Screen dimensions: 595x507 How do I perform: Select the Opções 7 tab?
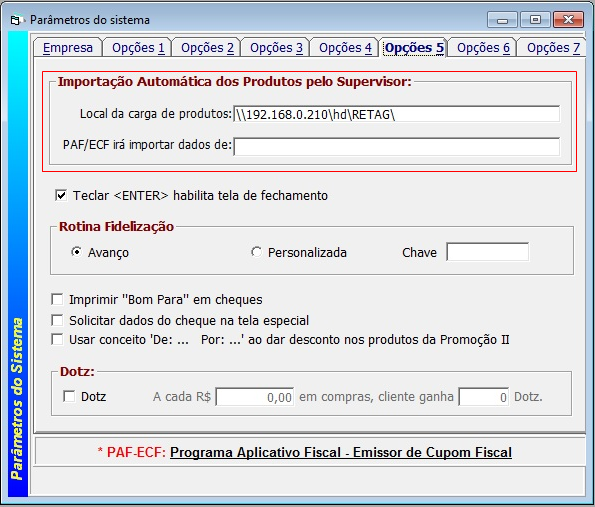(x=553, y=48)
